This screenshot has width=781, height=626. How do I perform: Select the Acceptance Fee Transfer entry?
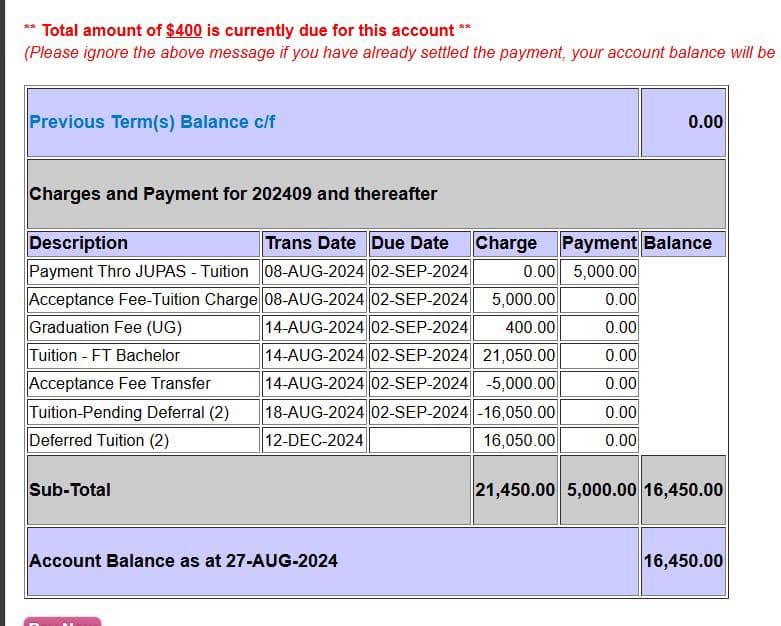click(x=120, y=383)
